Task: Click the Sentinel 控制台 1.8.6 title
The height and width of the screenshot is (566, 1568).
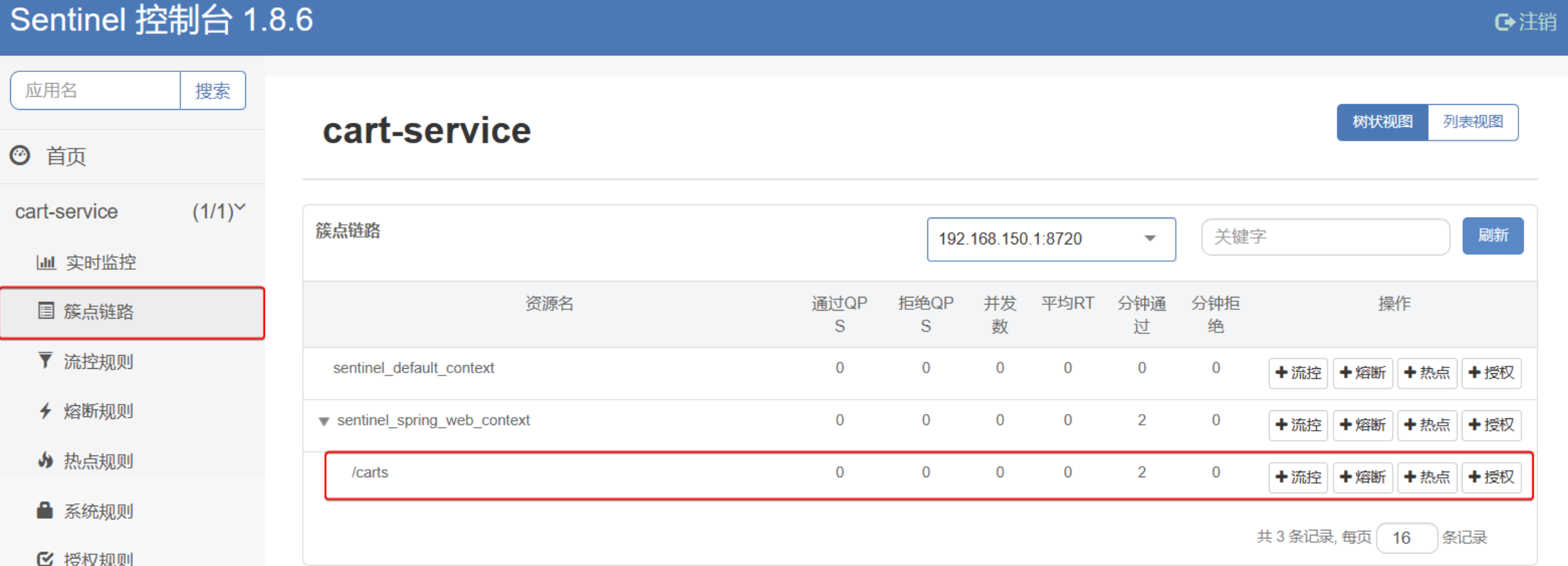Action: coord(162,20)
